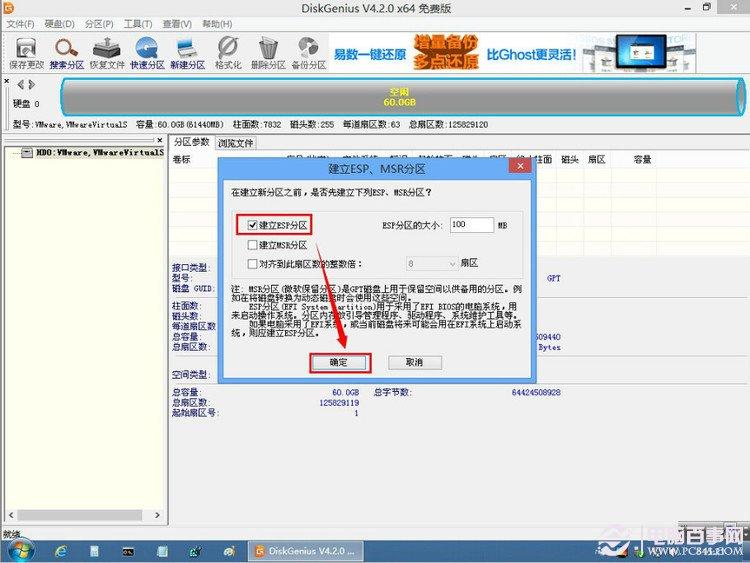Open the 文件(F) menu

pyautogui.click(x=20, y=24)
